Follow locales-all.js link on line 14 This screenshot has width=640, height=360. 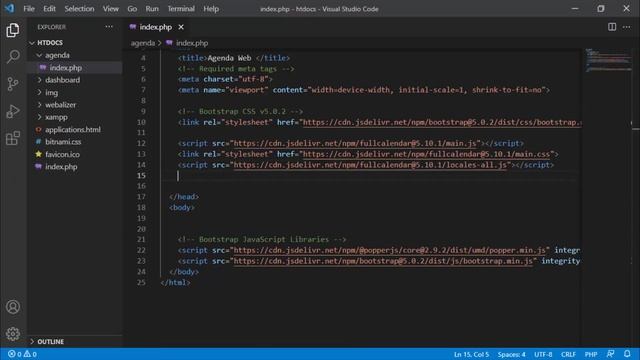[370, 165]
